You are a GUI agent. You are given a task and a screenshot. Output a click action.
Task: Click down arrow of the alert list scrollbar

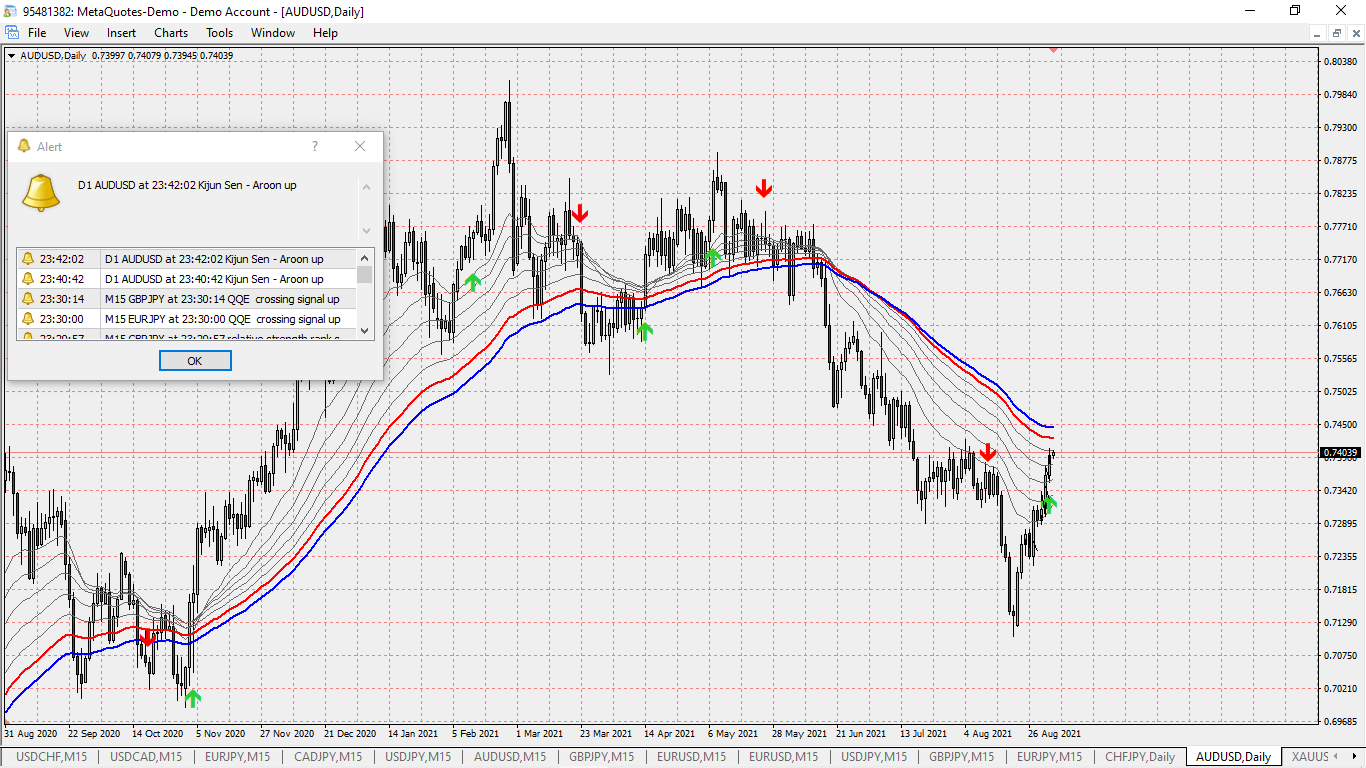click(364, 330)
